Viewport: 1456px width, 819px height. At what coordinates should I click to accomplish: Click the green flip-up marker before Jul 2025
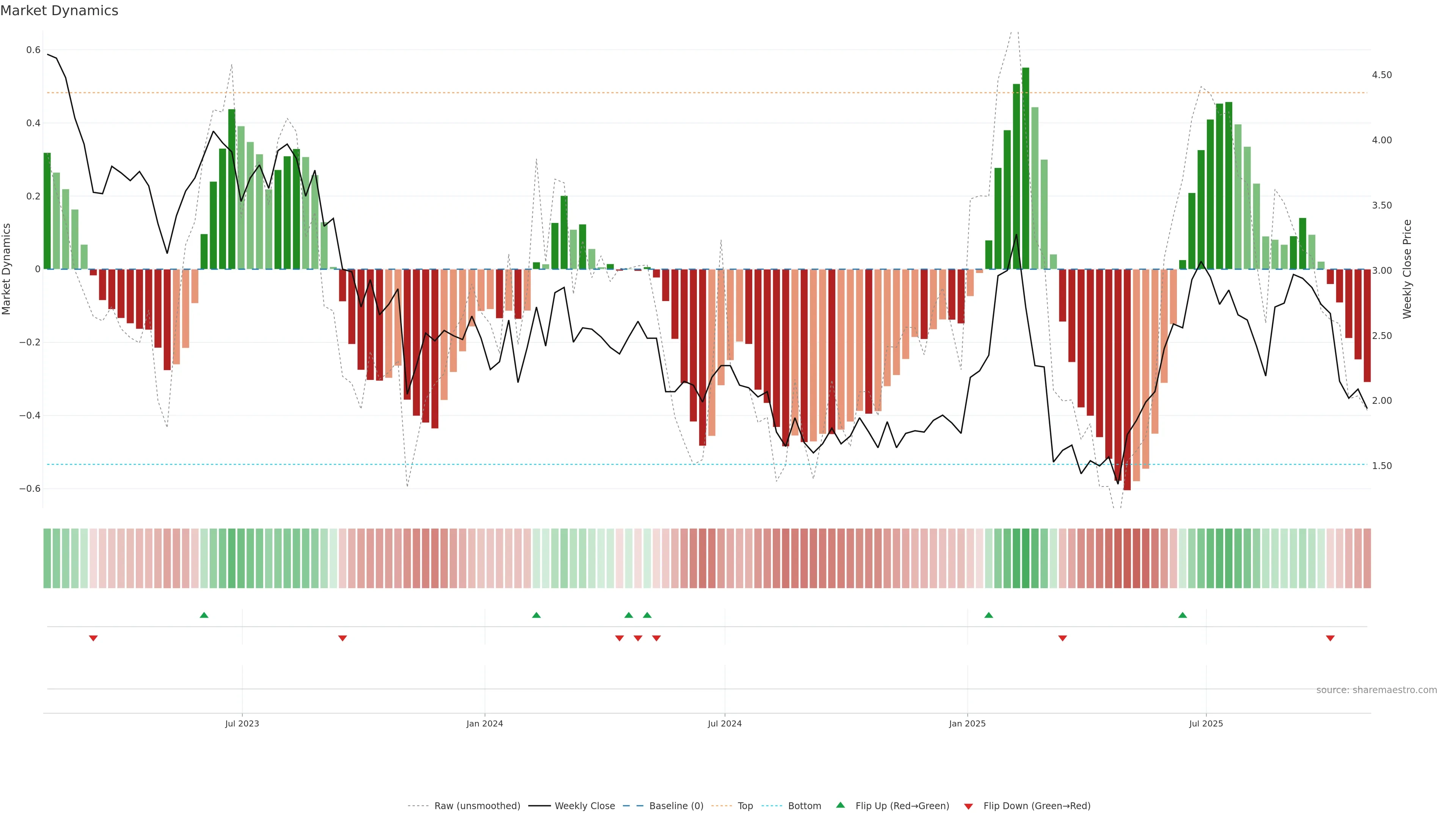1183,615
